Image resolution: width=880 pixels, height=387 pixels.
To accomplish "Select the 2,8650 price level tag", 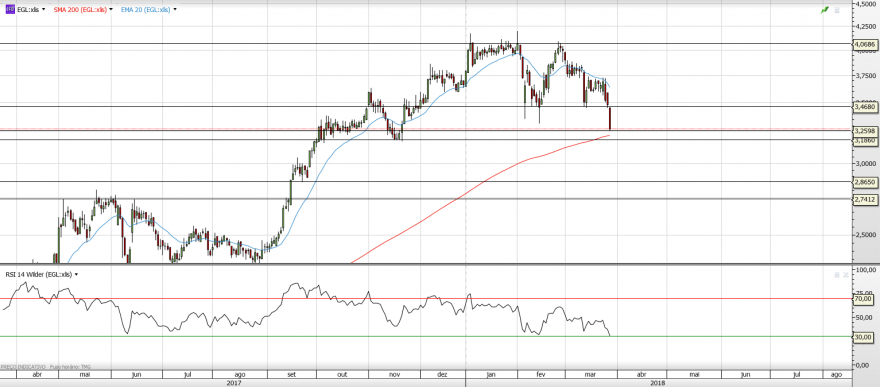I will pyautogui.click(x=864, y=182).
